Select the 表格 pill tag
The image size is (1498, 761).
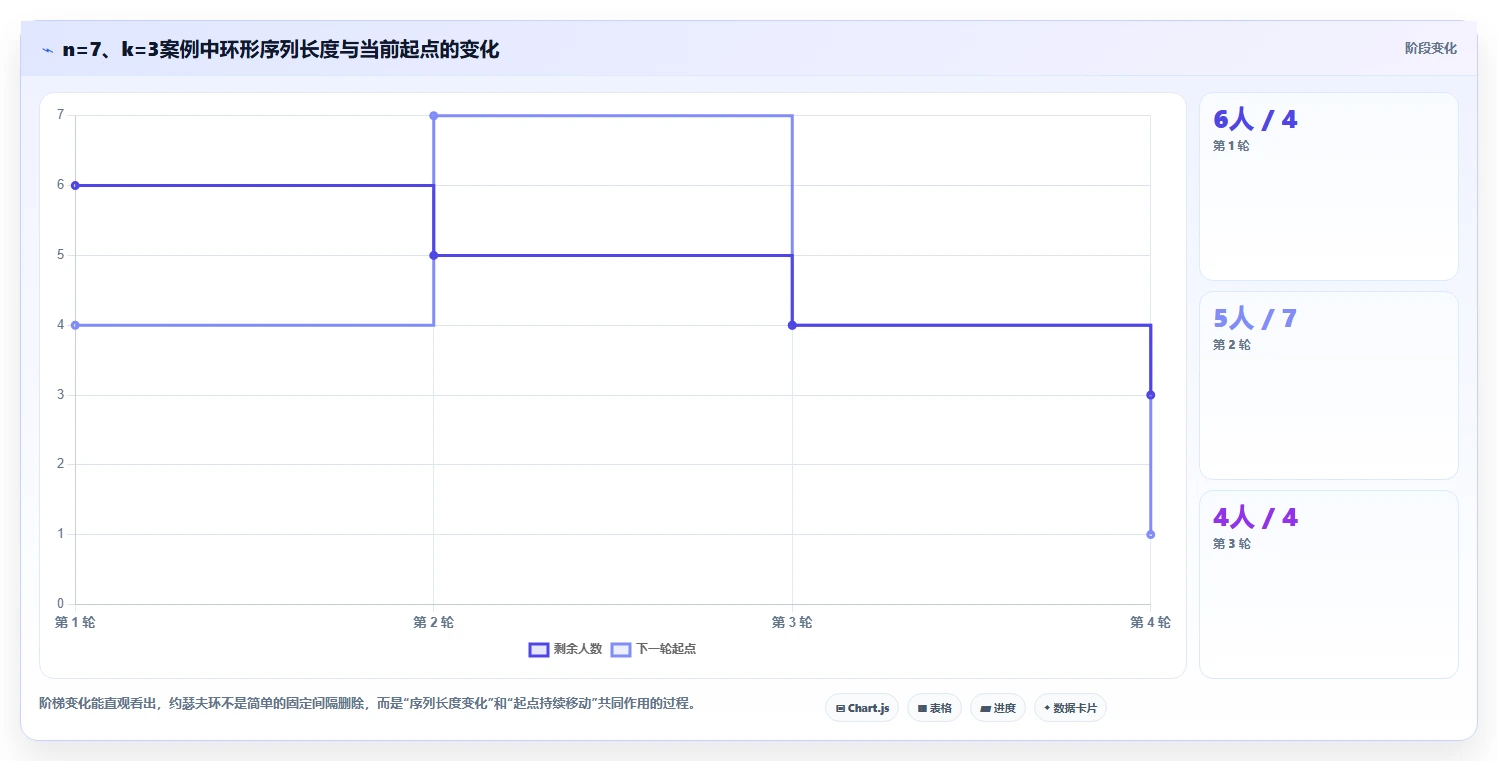click(934, 708)
